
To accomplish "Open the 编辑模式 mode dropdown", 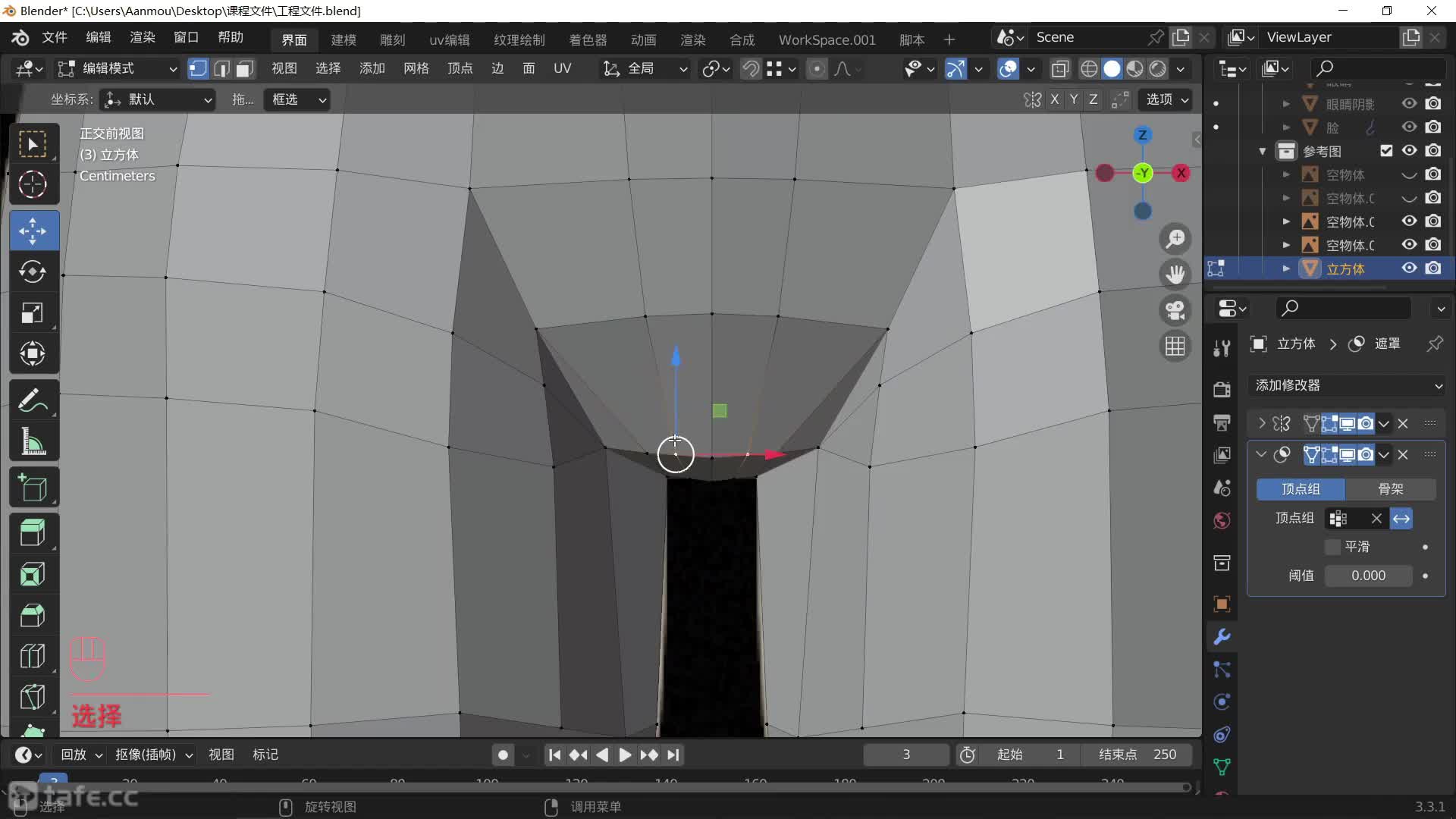I will click(x=118, y=69).
